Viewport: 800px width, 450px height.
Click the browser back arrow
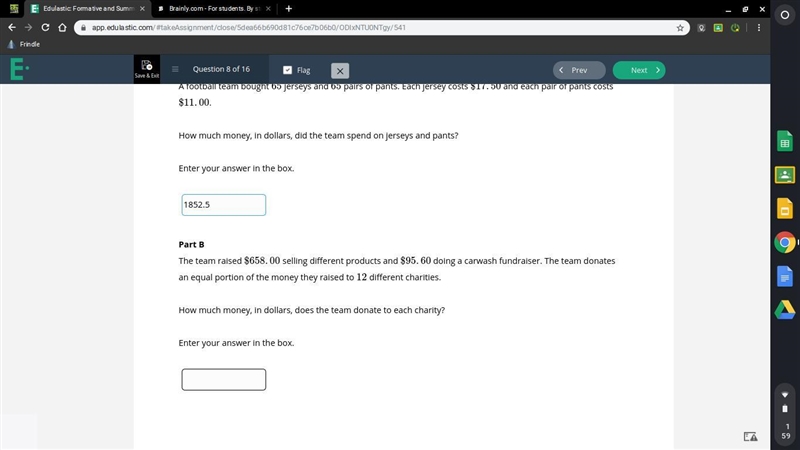click(12, 28)
